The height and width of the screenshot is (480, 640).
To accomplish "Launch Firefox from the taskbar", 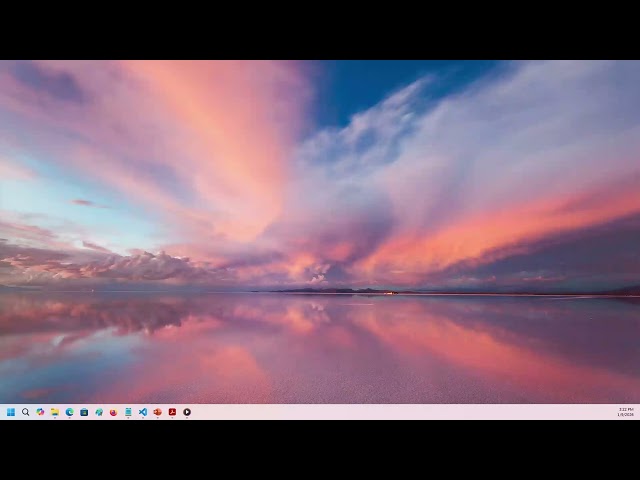I will (x=113, y=412).
